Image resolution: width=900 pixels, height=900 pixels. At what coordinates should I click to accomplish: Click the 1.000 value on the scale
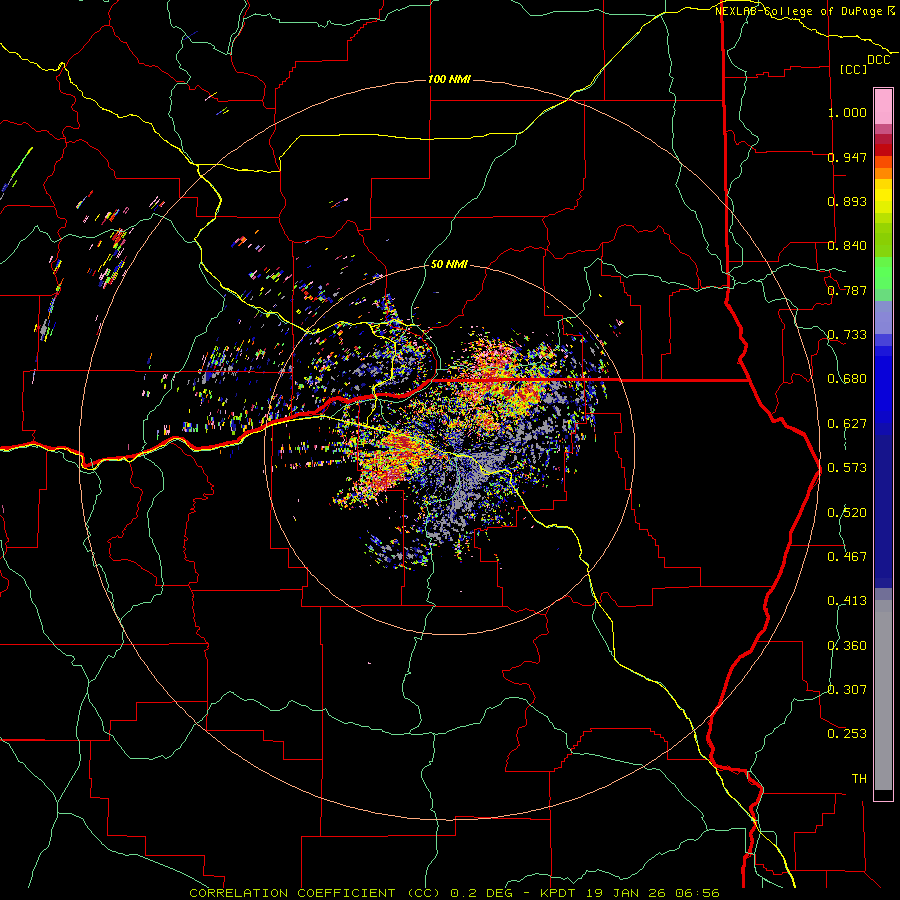pos(847,112)
